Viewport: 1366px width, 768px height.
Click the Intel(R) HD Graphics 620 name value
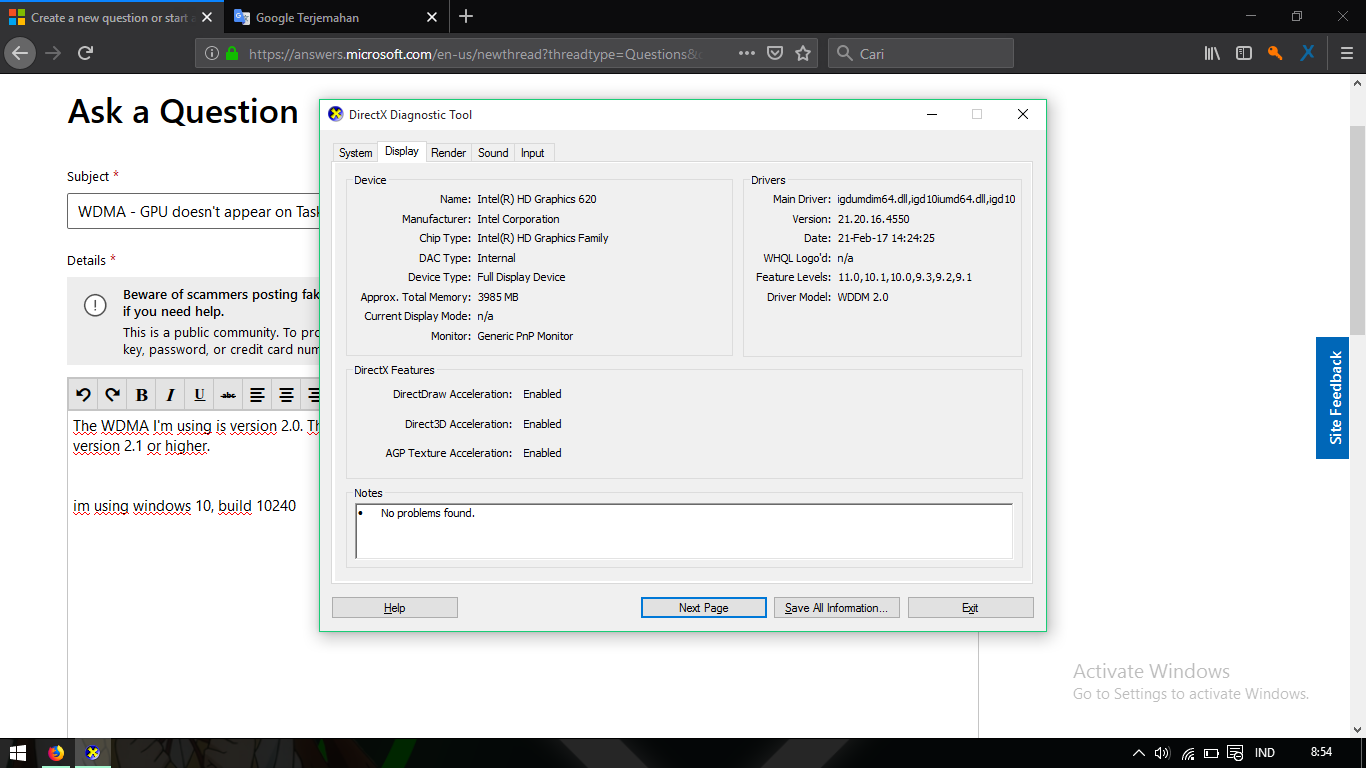coord(537,199)
